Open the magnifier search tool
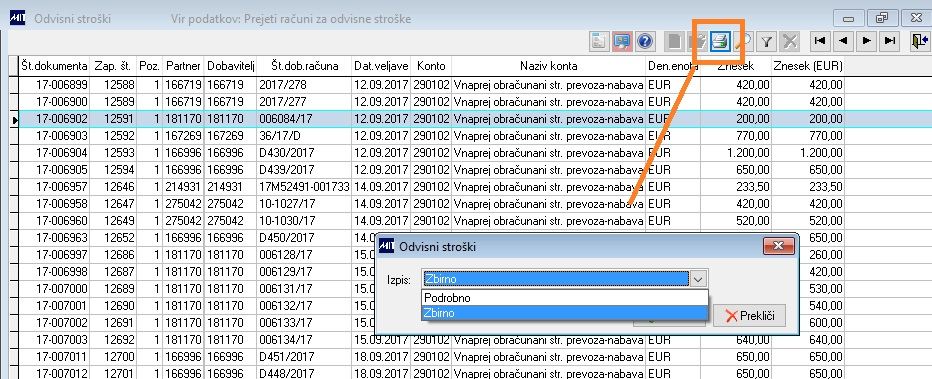 (743, 42)
